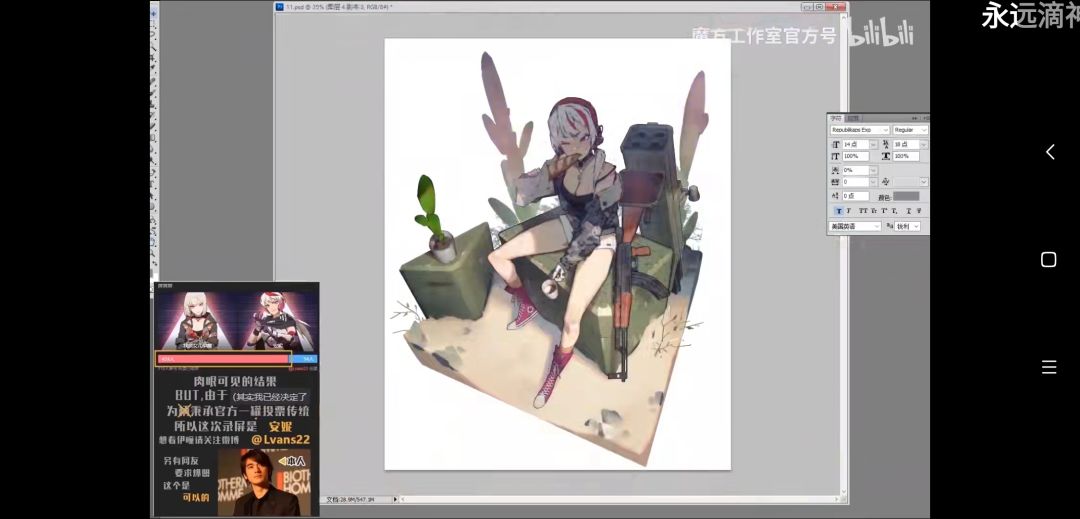Viewport: 1080px width, 519px height.
Task: Tap the phone home square button
Action: pos(1048,260)
